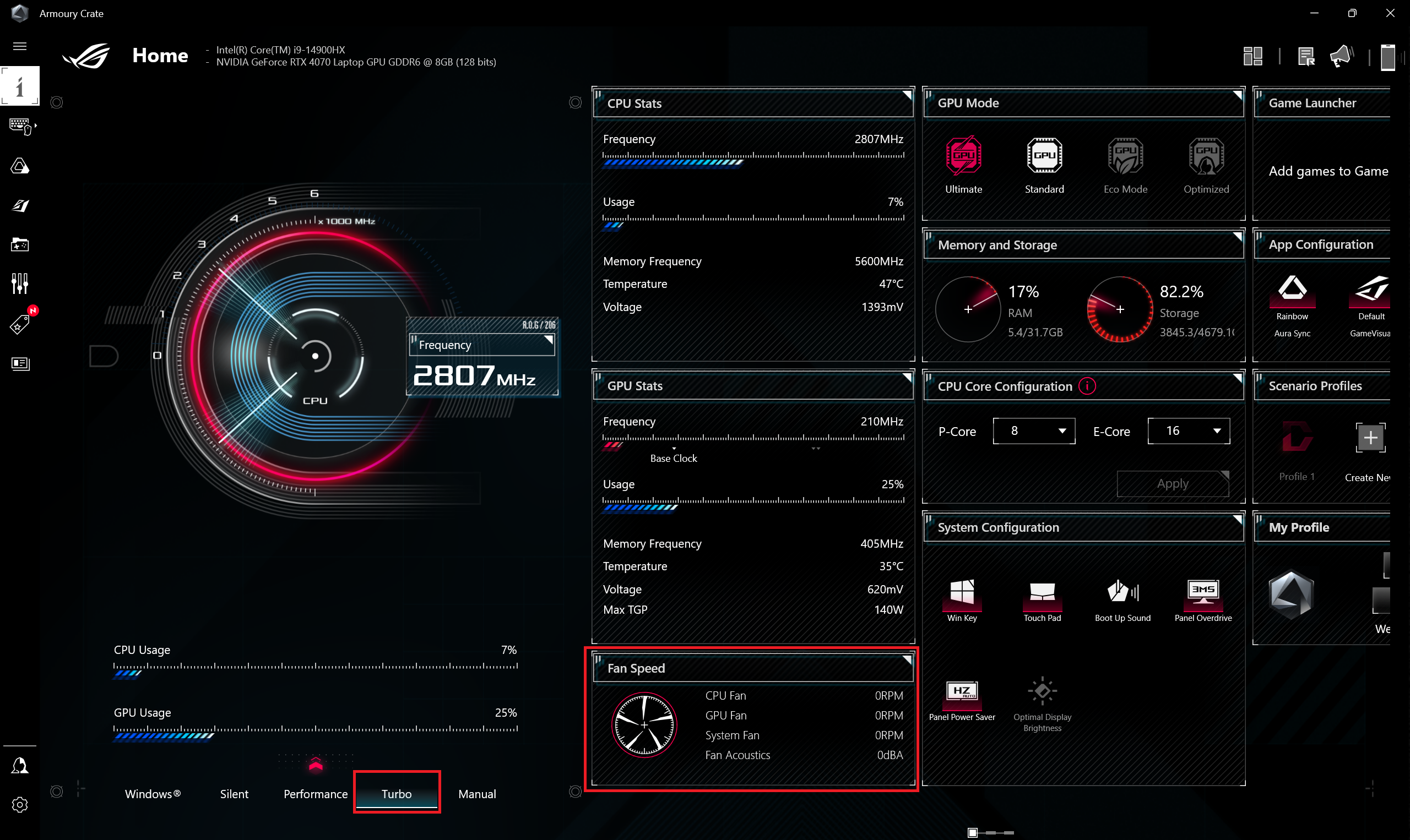The width and height of the screenshot is (1410, 840).
Task: Click the CPU Core Configuration info badge
Action: 1087,386
